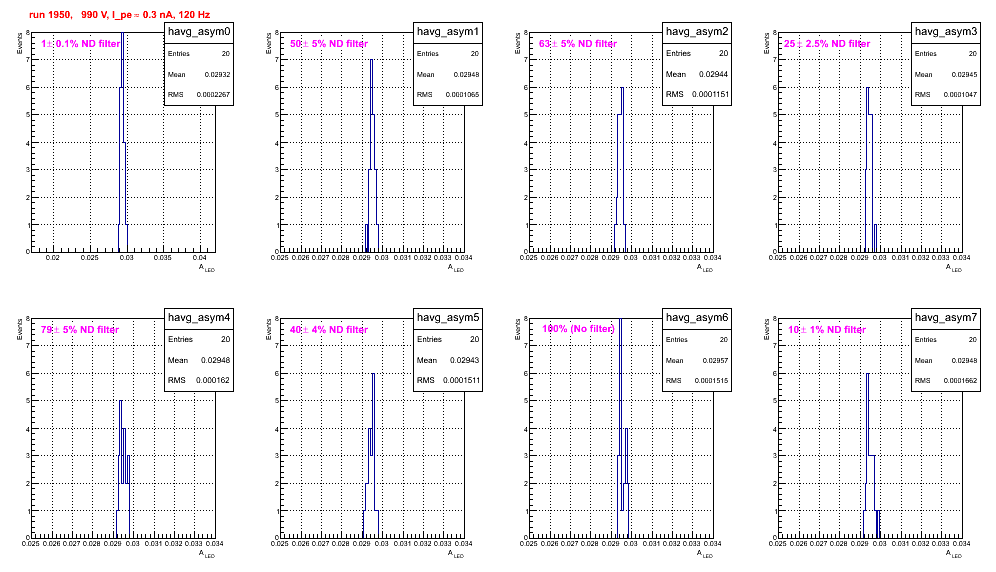
Task: Click RMS value 0.0001511 in havg_asym5
Action: [461, 380]
